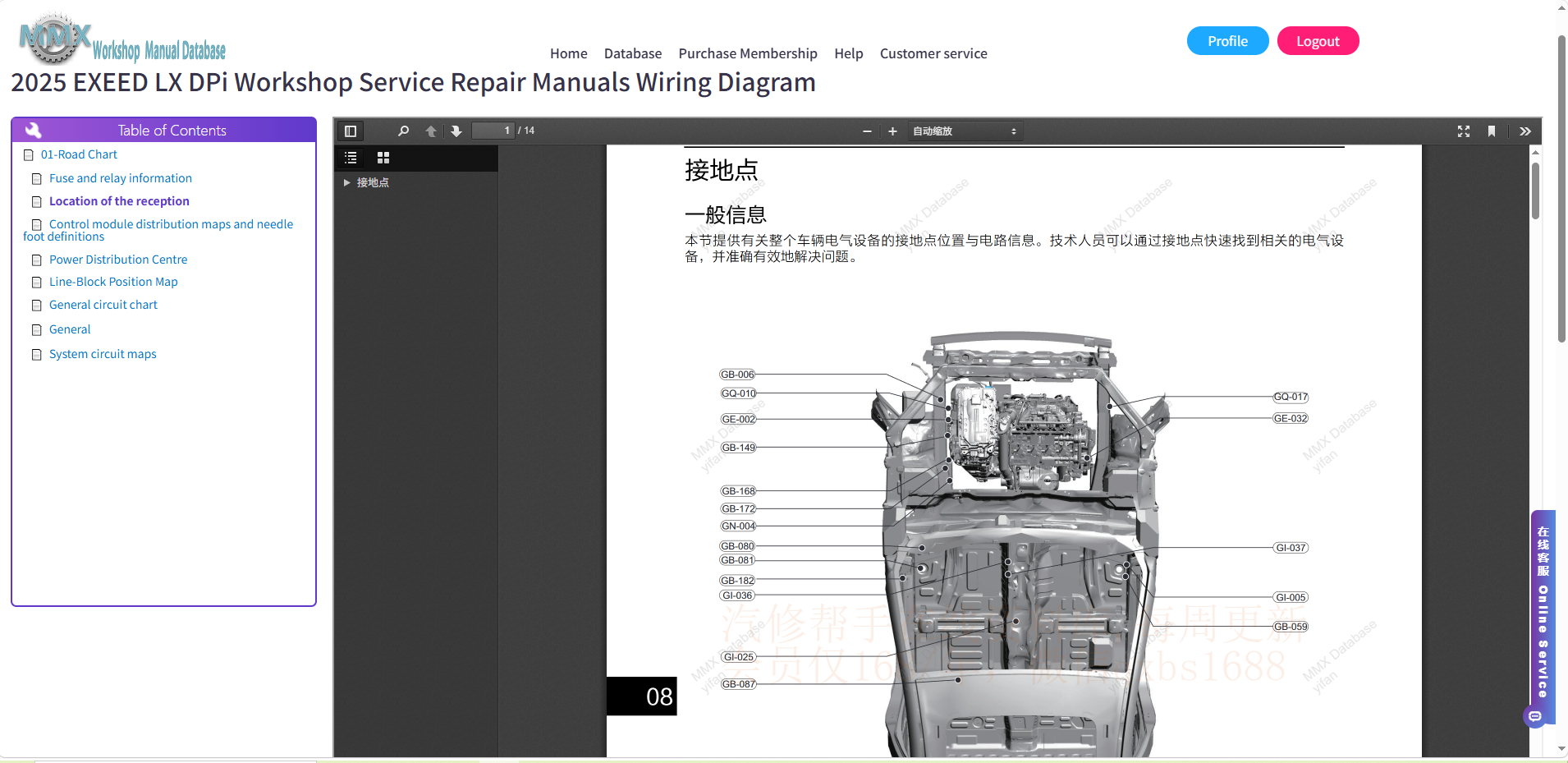
Task: Click the MMX Workshop Manual Database logo
Action: click(x=122, y=39)
